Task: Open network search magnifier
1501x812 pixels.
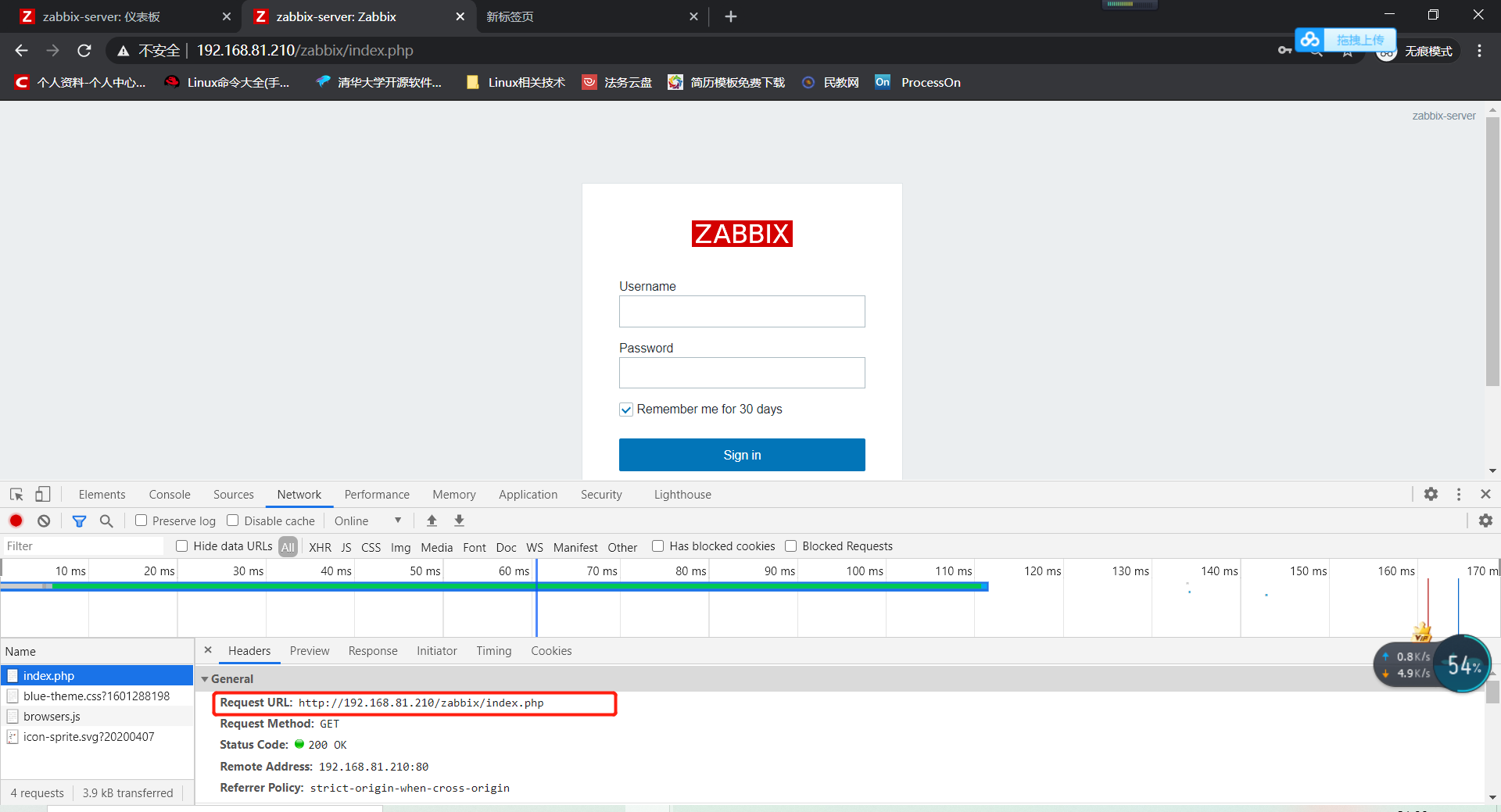Action: pyautogui.click(x=106, y=520)
